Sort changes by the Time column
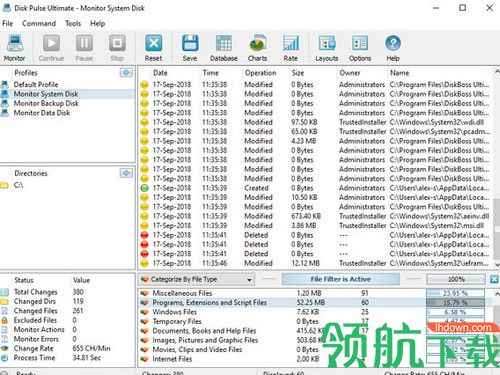 point(211,73)
